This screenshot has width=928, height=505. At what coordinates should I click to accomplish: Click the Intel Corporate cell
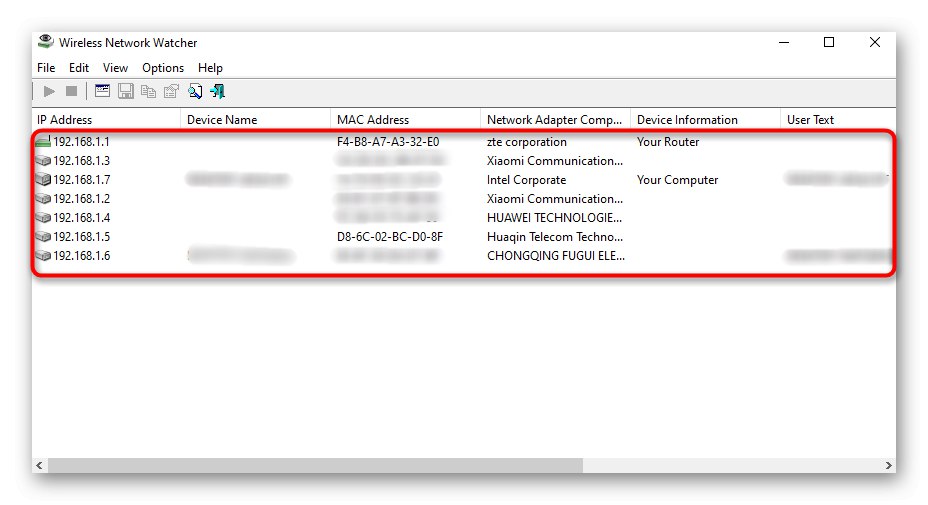coord(526,179)
